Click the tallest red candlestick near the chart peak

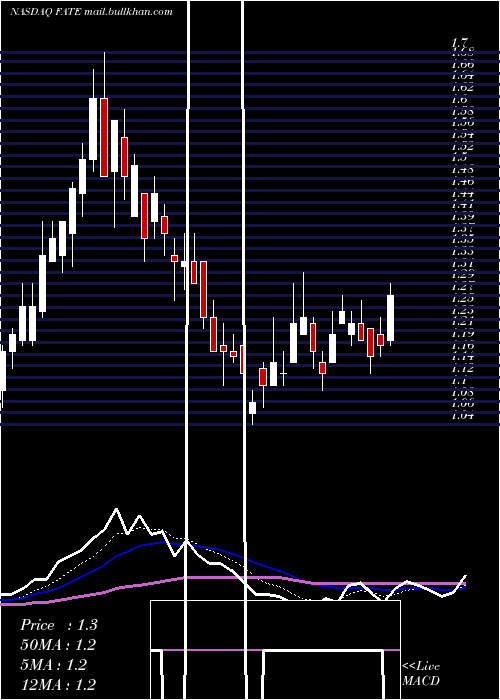104,137
